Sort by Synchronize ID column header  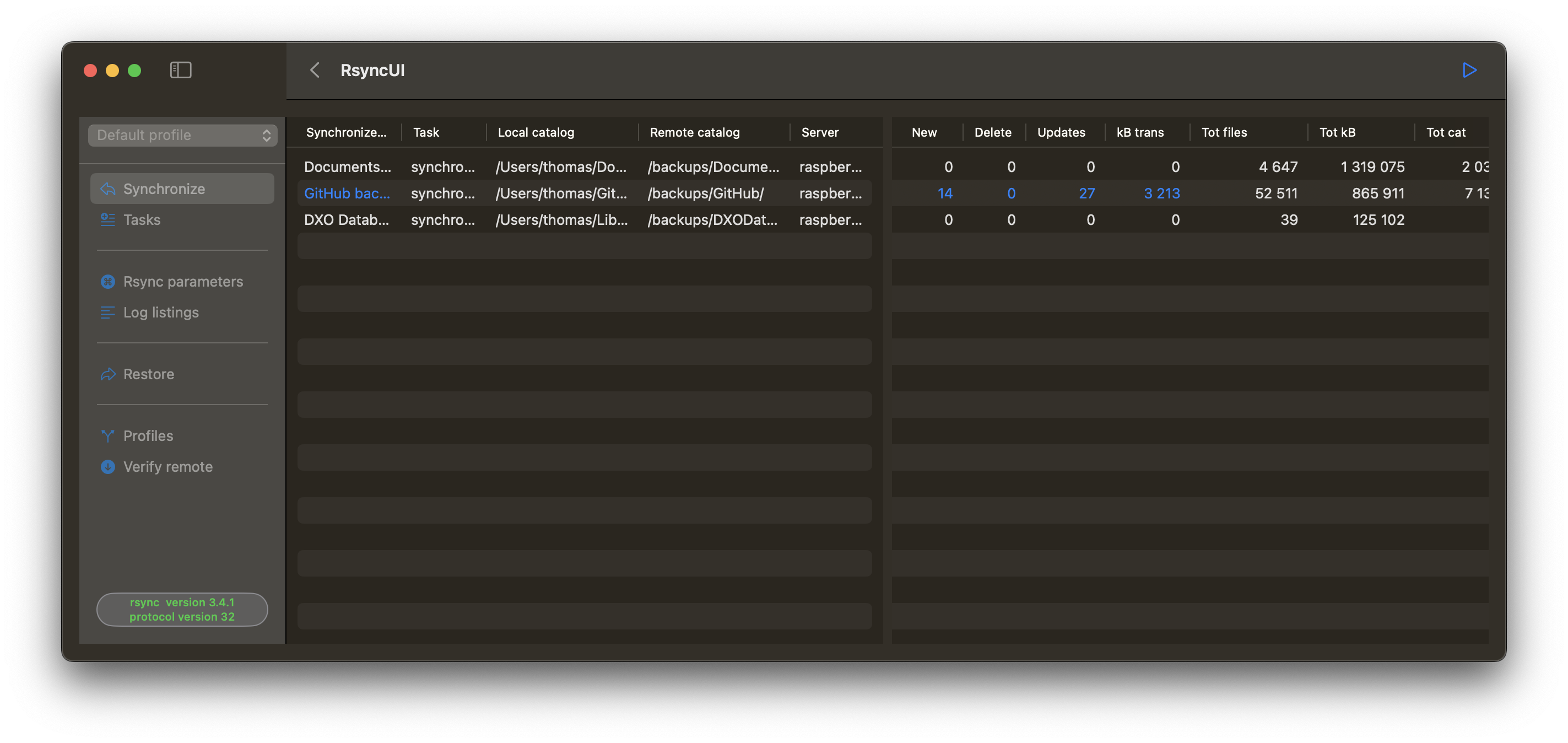(x=347, y=132)
